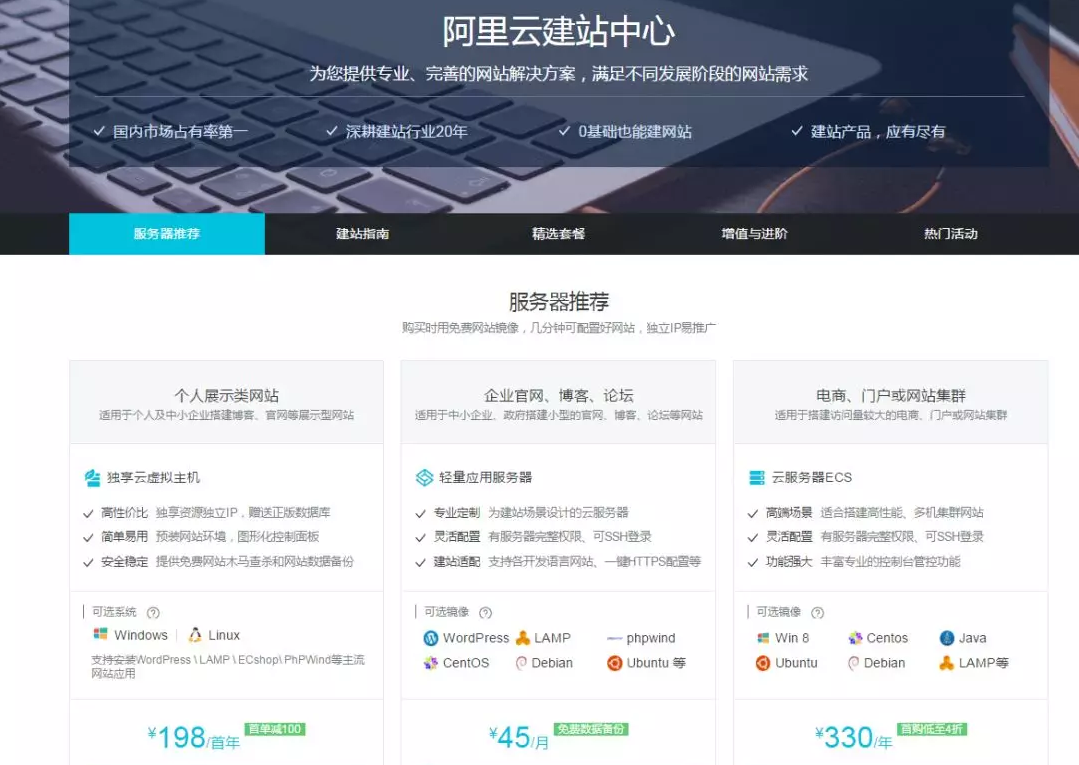Click the 云服务器ECS product icon
Image resolution: width=1079 pixels, height=765 pixels.
pyautogui.click(x=757, y=478)
